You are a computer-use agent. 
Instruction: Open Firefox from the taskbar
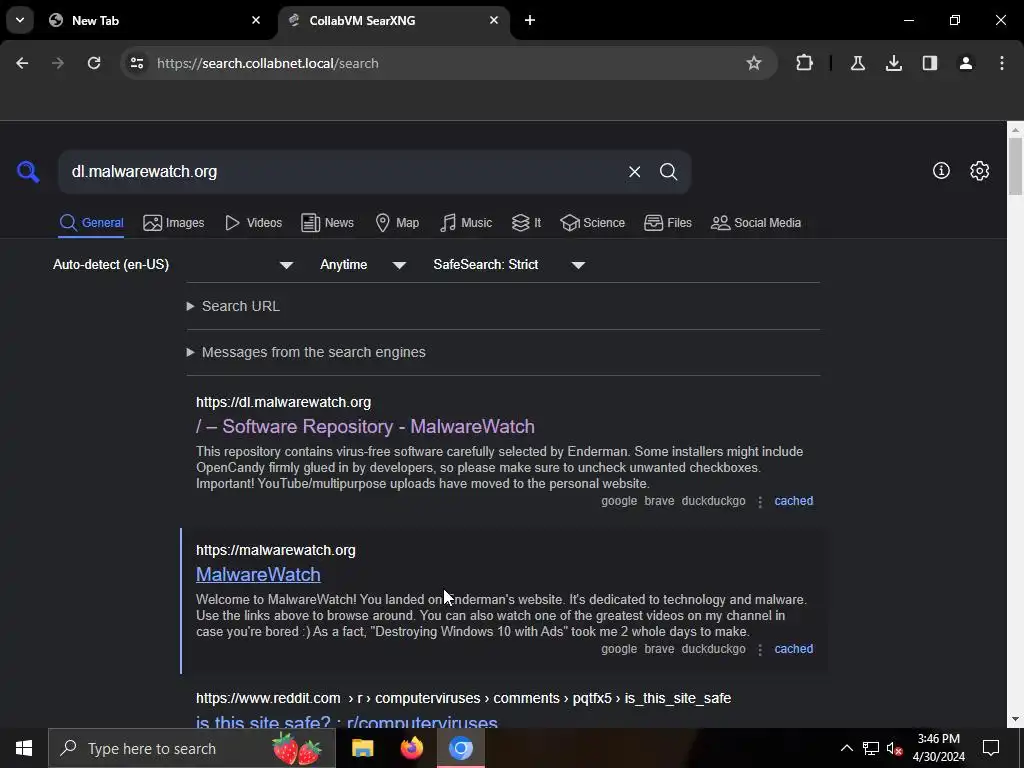coord(411,748)
